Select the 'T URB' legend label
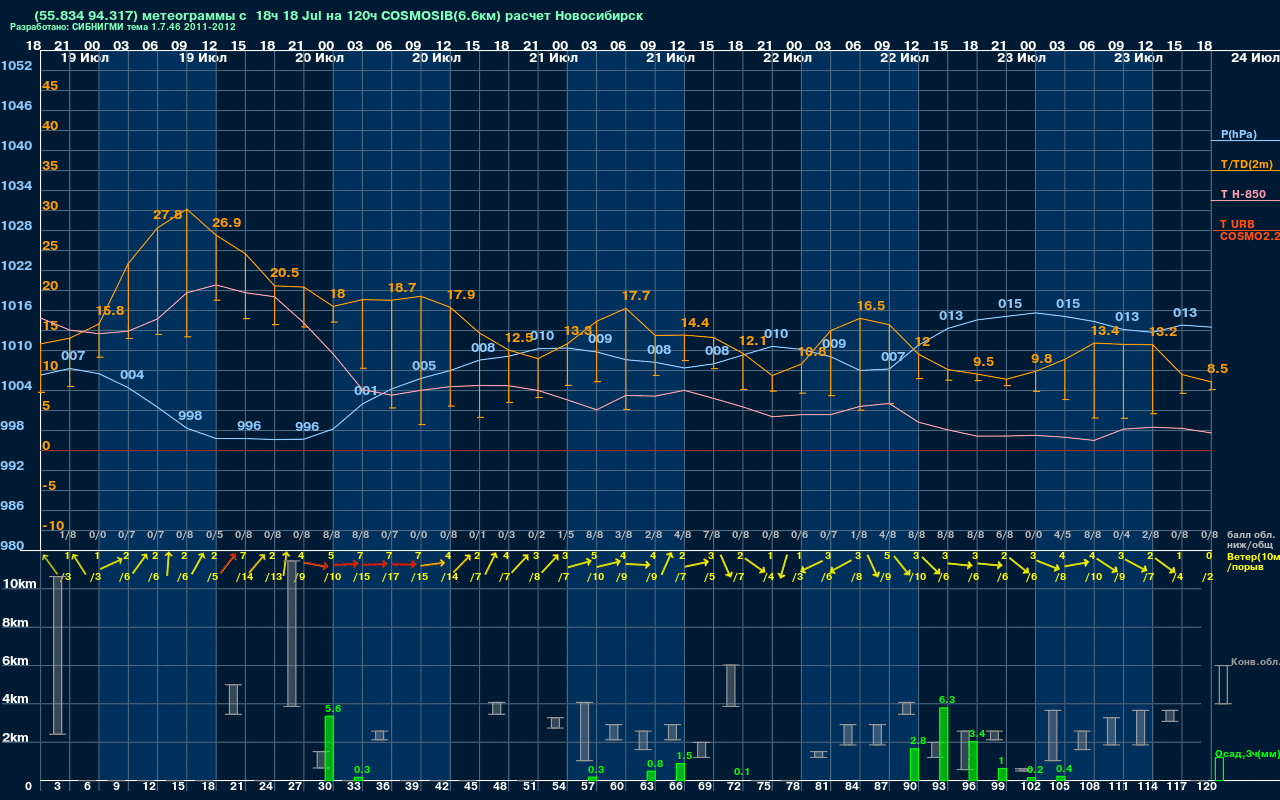1280x800 pixels. pos(1237,224)
